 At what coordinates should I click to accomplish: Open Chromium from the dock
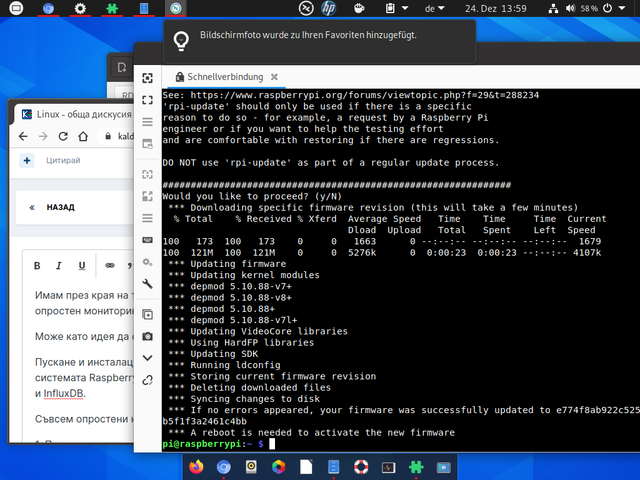[223, 467]
